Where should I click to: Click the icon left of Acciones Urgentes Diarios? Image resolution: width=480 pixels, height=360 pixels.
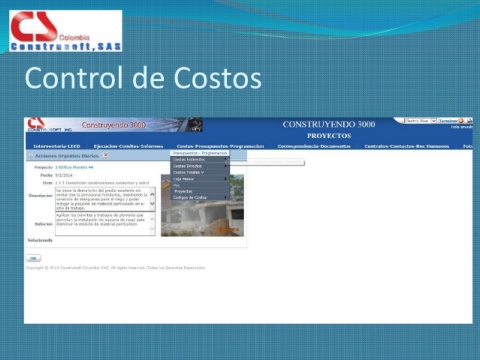pyautogui.click(x=31, y=156)
